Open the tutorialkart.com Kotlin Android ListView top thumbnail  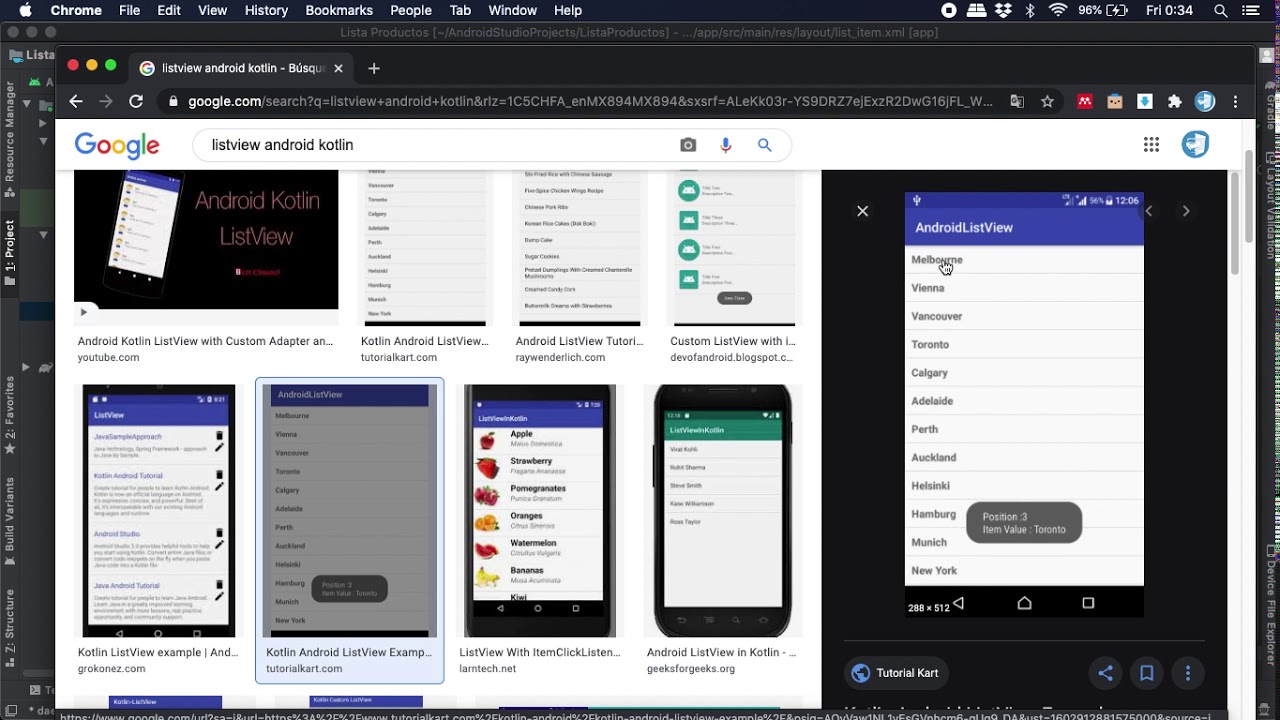[x=425, y=247]
